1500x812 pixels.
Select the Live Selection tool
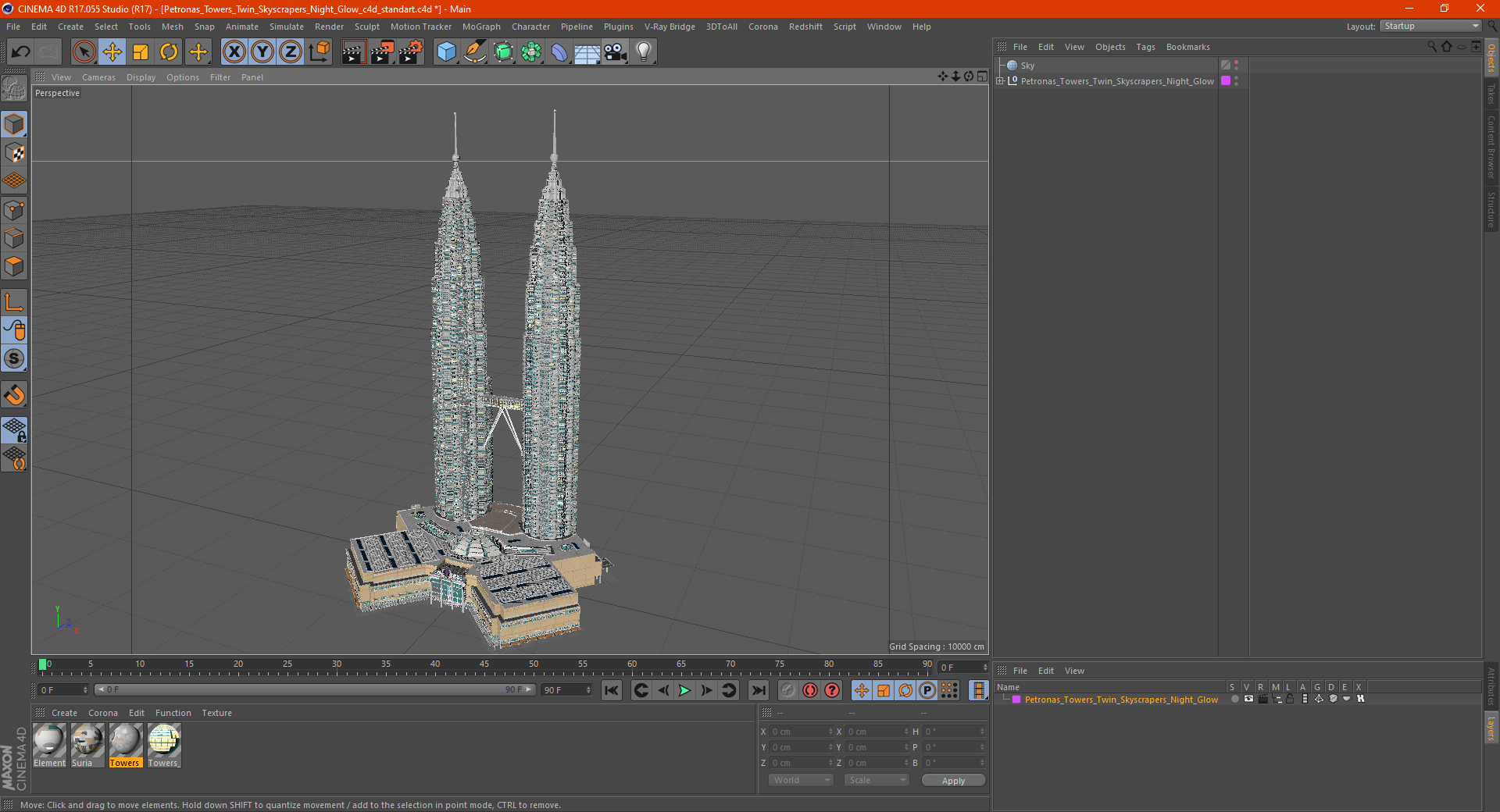[x=84, y=52]
